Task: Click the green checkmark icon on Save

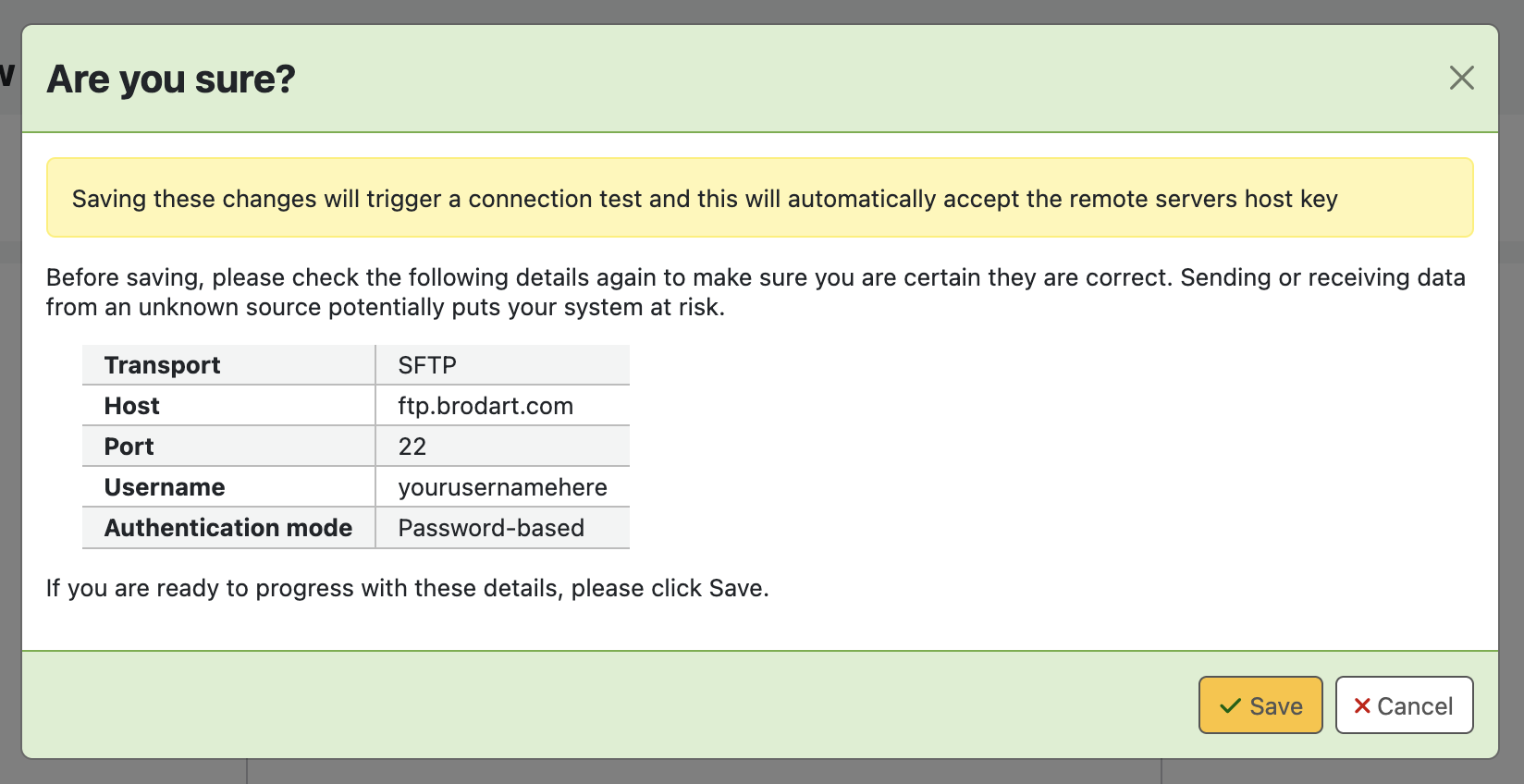Action: point(1230,706)
